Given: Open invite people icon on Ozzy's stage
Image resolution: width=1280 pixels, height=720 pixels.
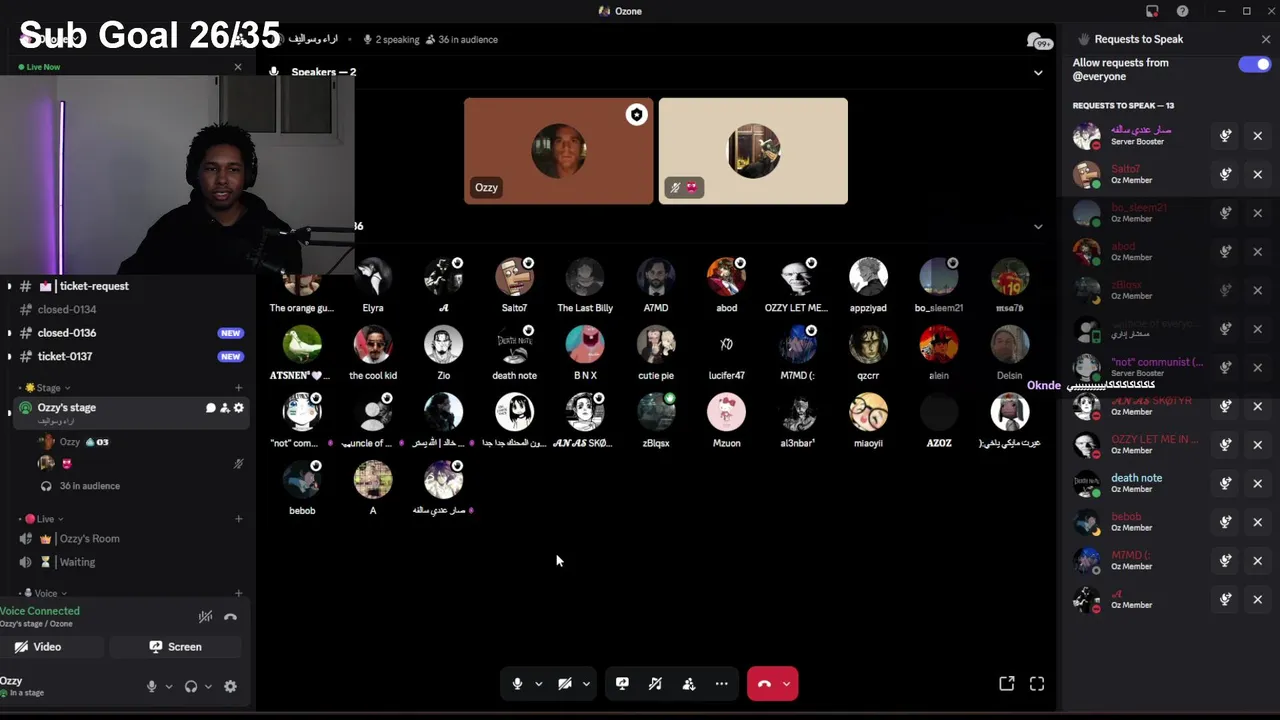Looking at the screenshot, I should click(224, 408).
